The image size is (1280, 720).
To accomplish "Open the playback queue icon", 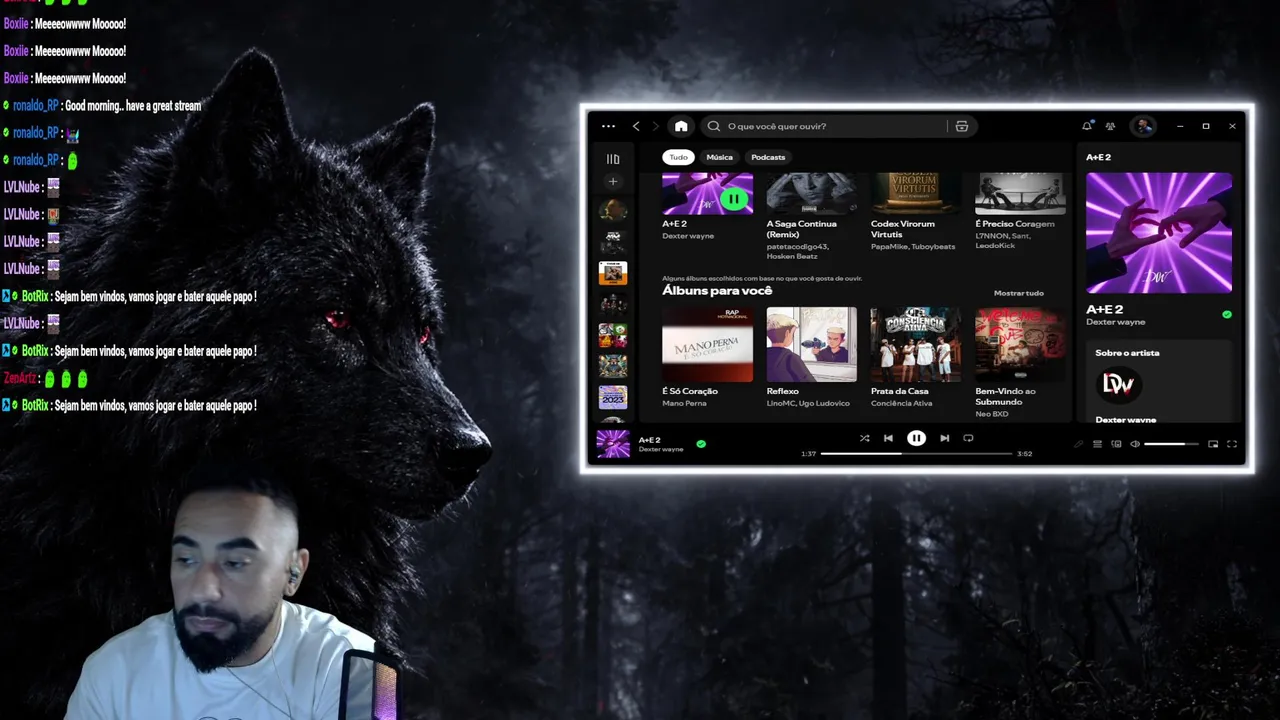I will tap(1097, 444).
